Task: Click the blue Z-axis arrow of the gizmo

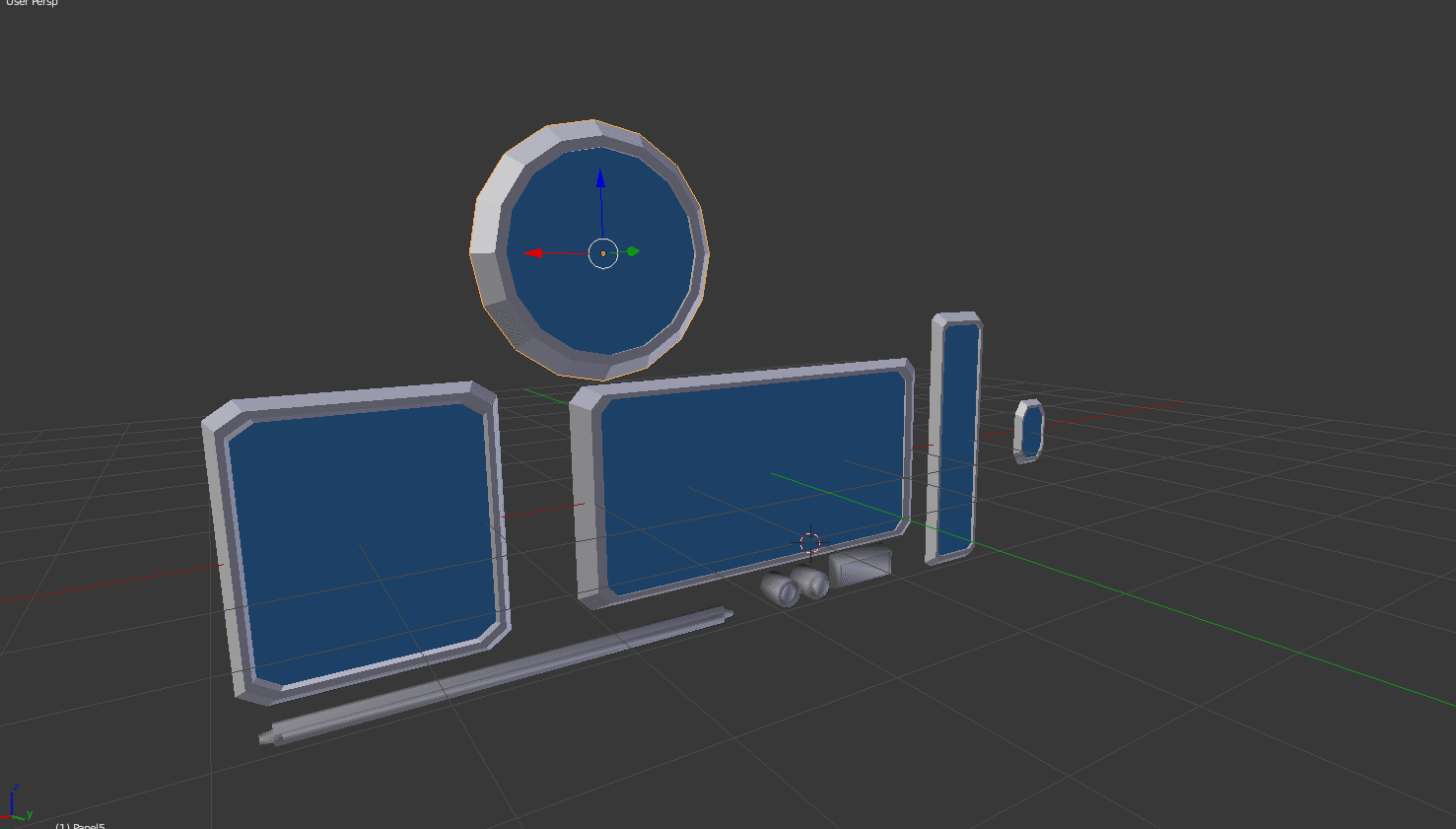Action: tap(600, 178)
